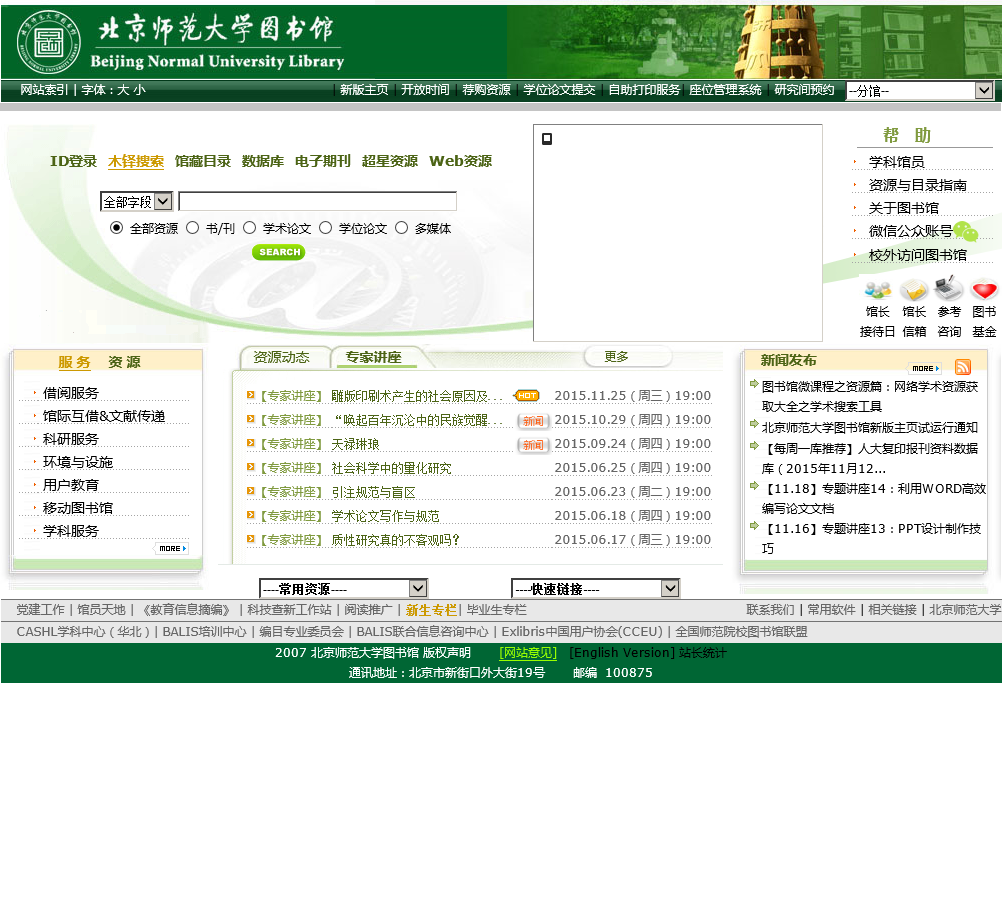Set font size to 小

coord(139,90)
